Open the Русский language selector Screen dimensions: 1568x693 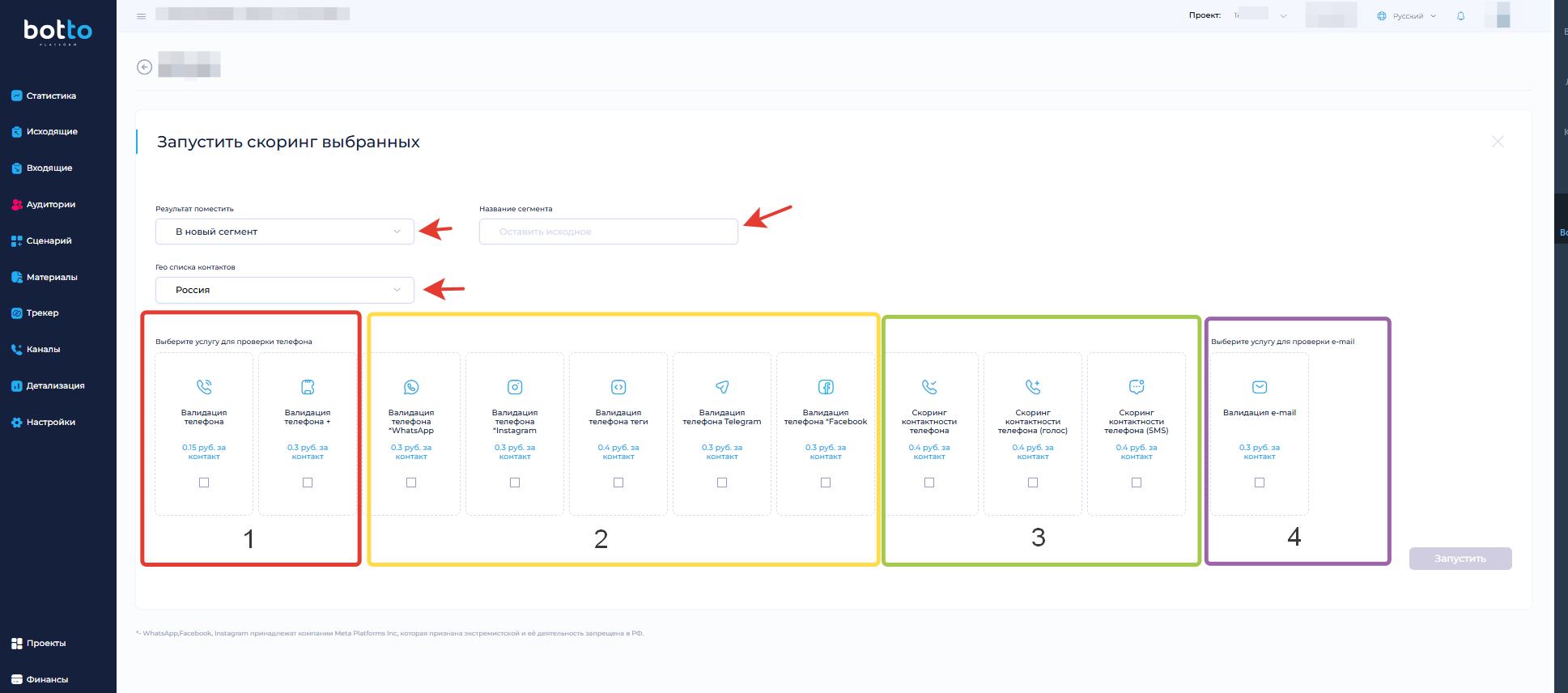click(x=1407, y=16)
